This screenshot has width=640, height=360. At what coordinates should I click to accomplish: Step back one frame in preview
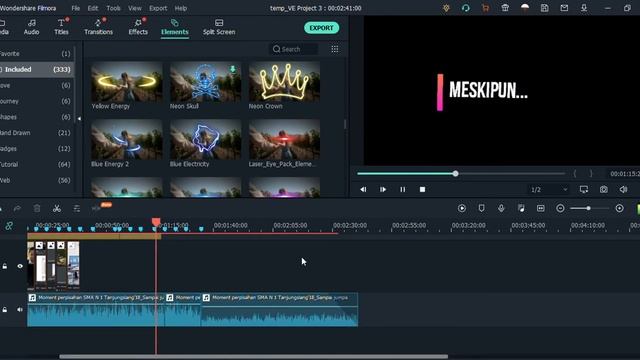click(363, 189)
